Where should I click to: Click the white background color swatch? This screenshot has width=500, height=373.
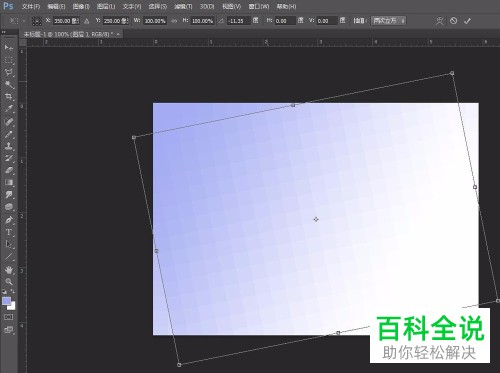[12, 307]
